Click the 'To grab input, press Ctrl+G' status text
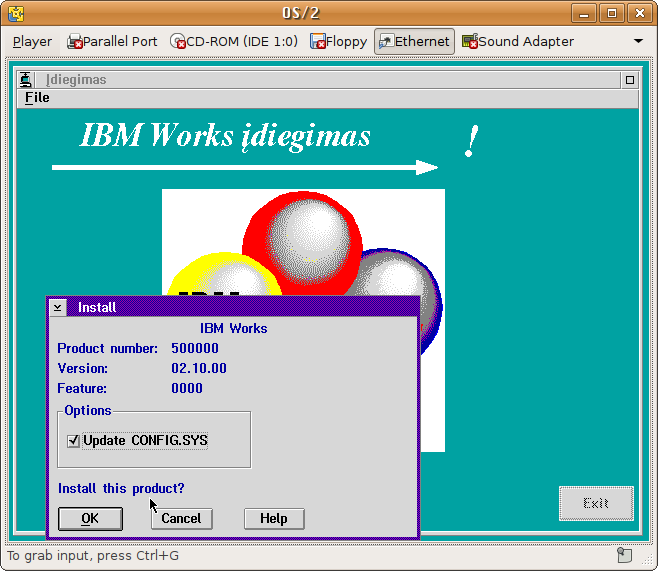The height and width of the screenshot is (571, 658). click(93, 556)
